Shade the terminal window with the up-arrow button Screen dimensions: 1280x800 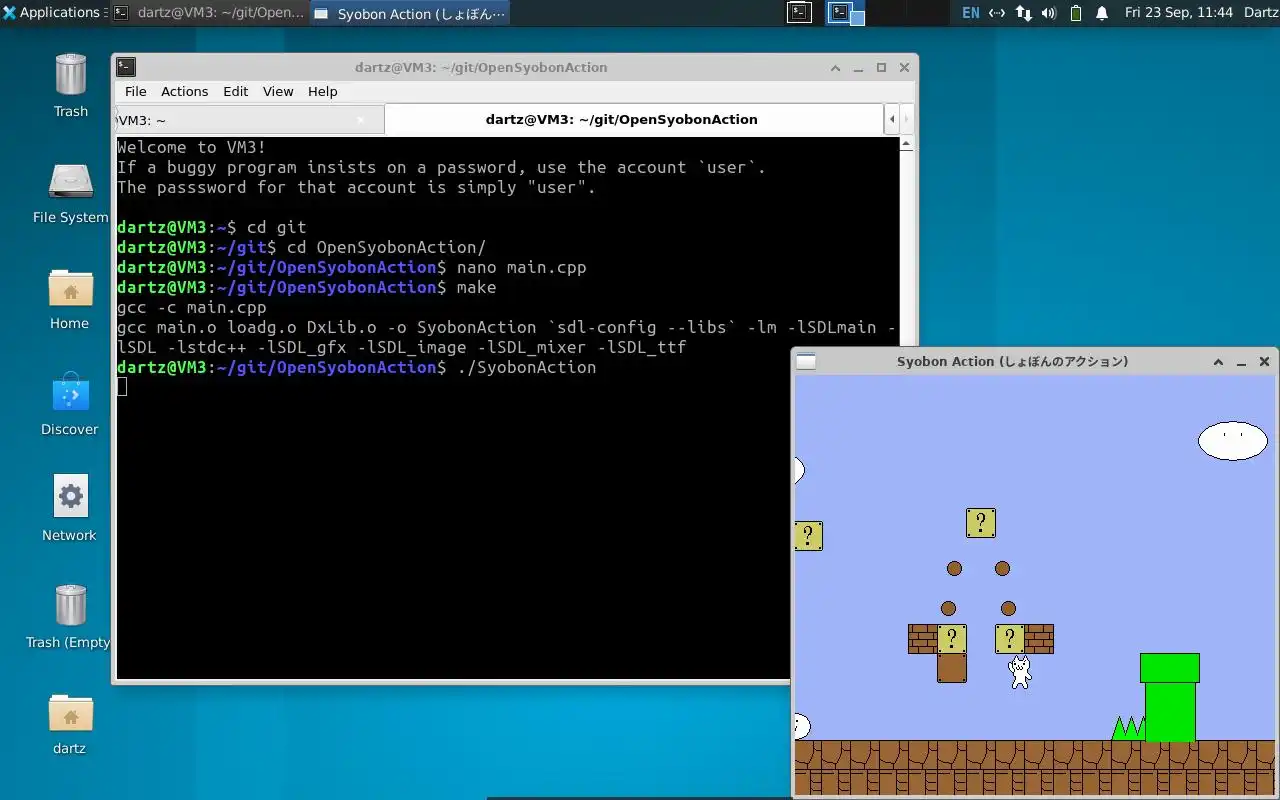[x=836, y=68]
